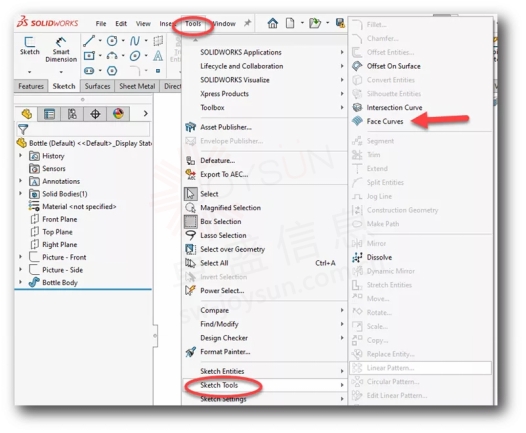The height and width of the screenshot is (433, 526).
Task: Click the Offset On Surface icon
Action: coord(357,66)
